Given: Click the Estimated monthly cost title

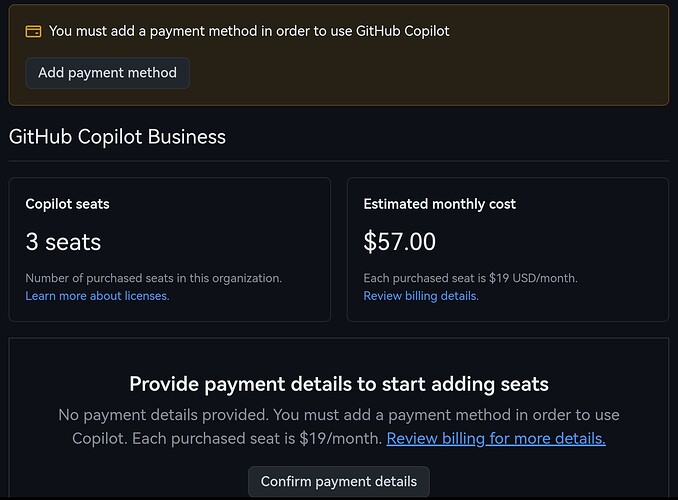Looking at the screenshot, I should 439,204.
